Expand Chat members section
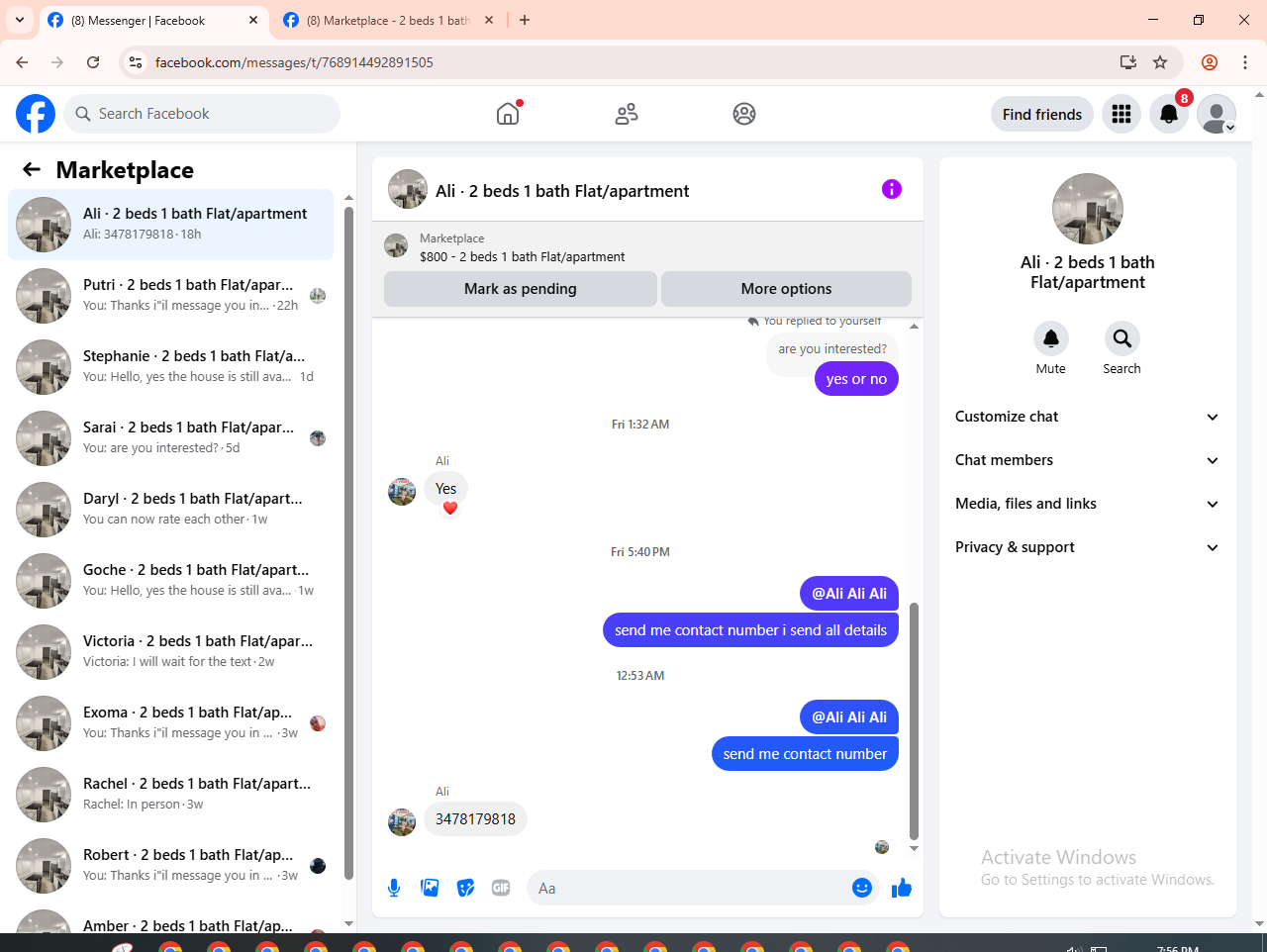1267x952 pixels. tap(1087, 460)
